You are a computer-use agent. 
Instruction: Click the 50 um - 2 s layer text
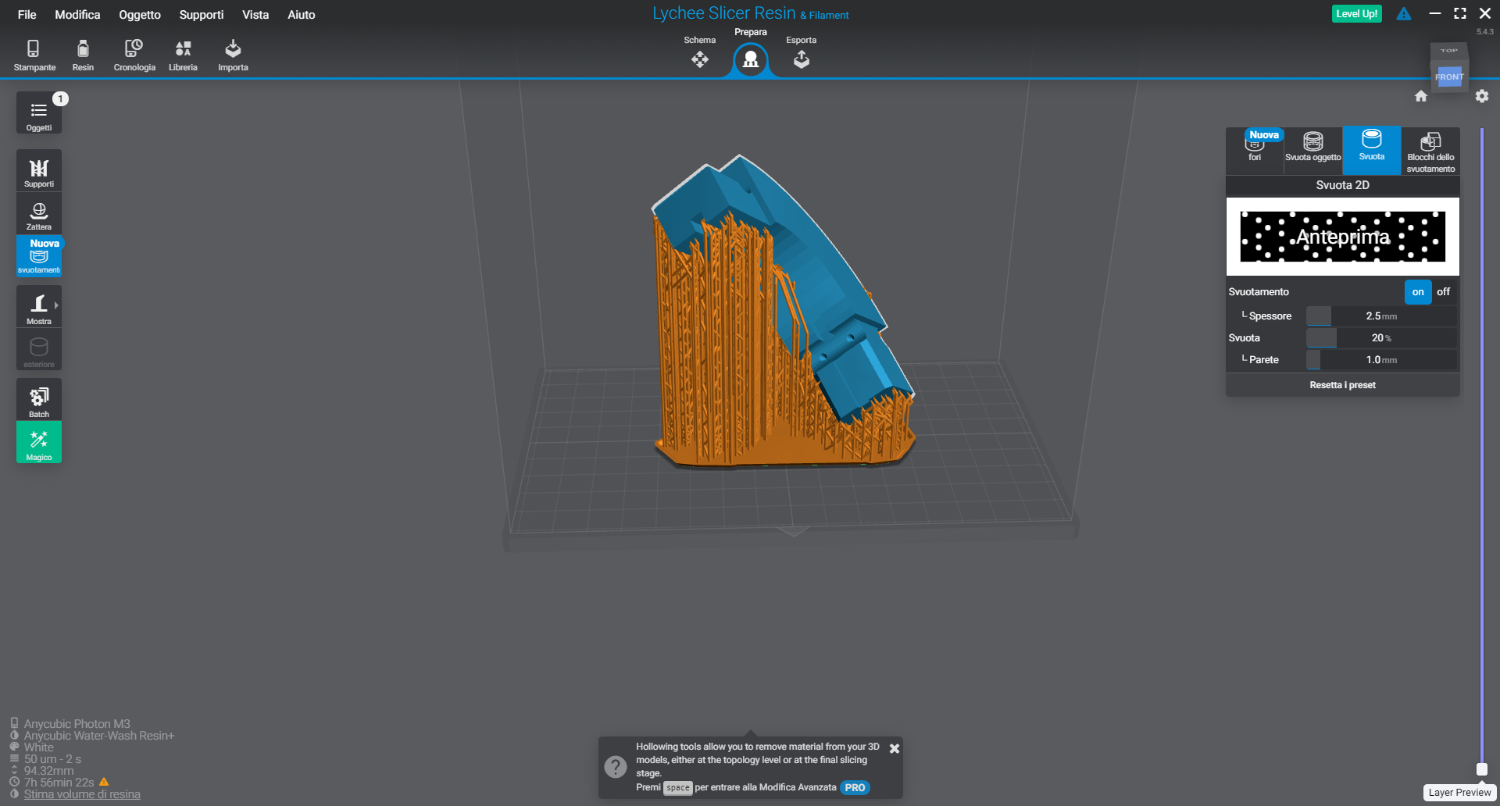(51, 759)
